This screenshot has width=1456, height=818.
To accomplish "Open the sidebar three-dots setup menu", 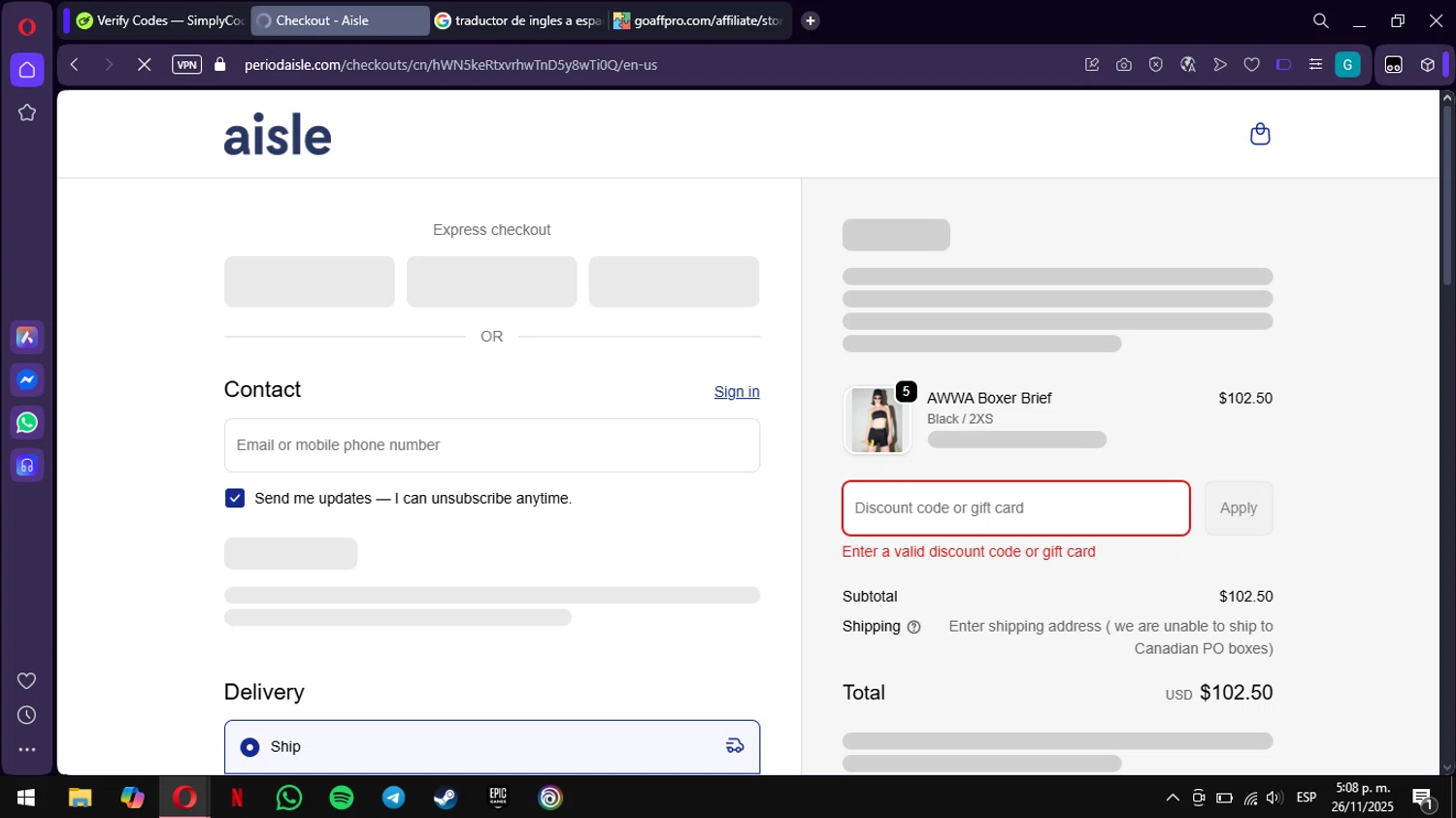I will [27, 749].
